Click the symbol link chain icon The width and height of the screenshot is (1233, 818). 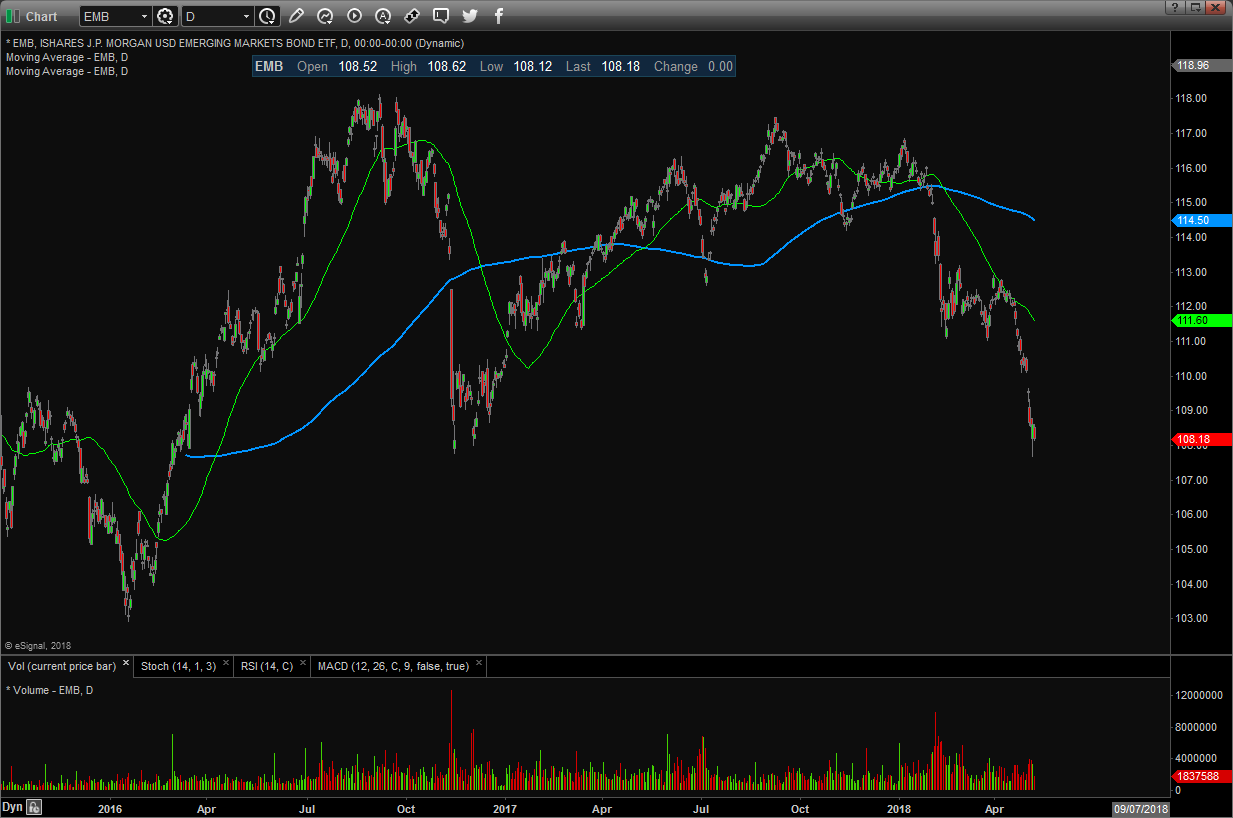[x=412, y=16]
